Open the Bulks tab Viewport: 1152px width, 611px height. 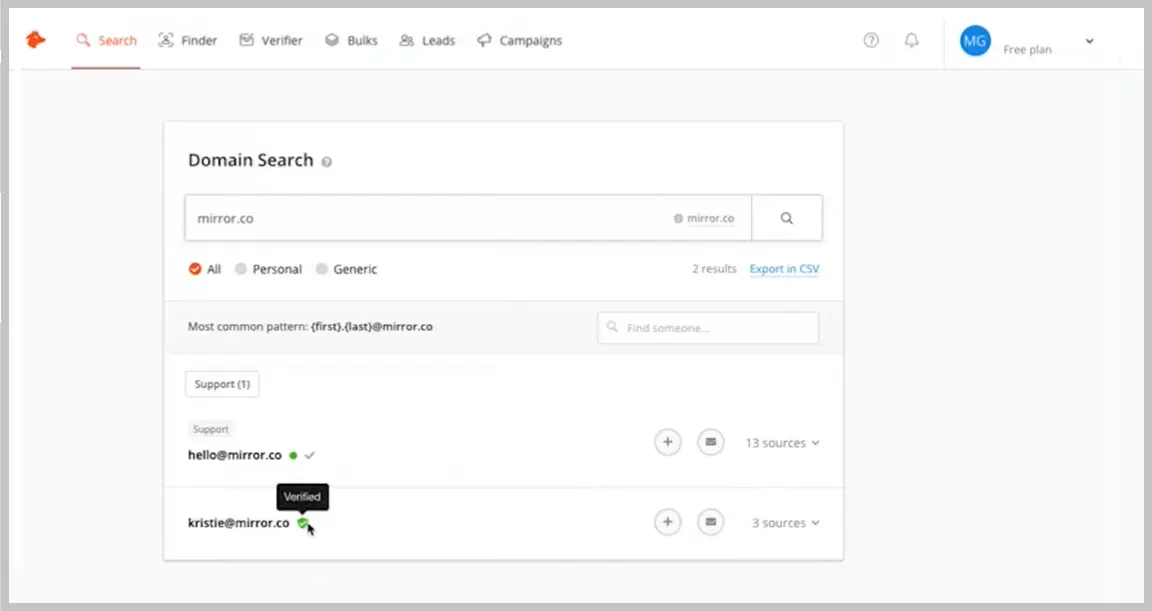[x=351, y=40]
